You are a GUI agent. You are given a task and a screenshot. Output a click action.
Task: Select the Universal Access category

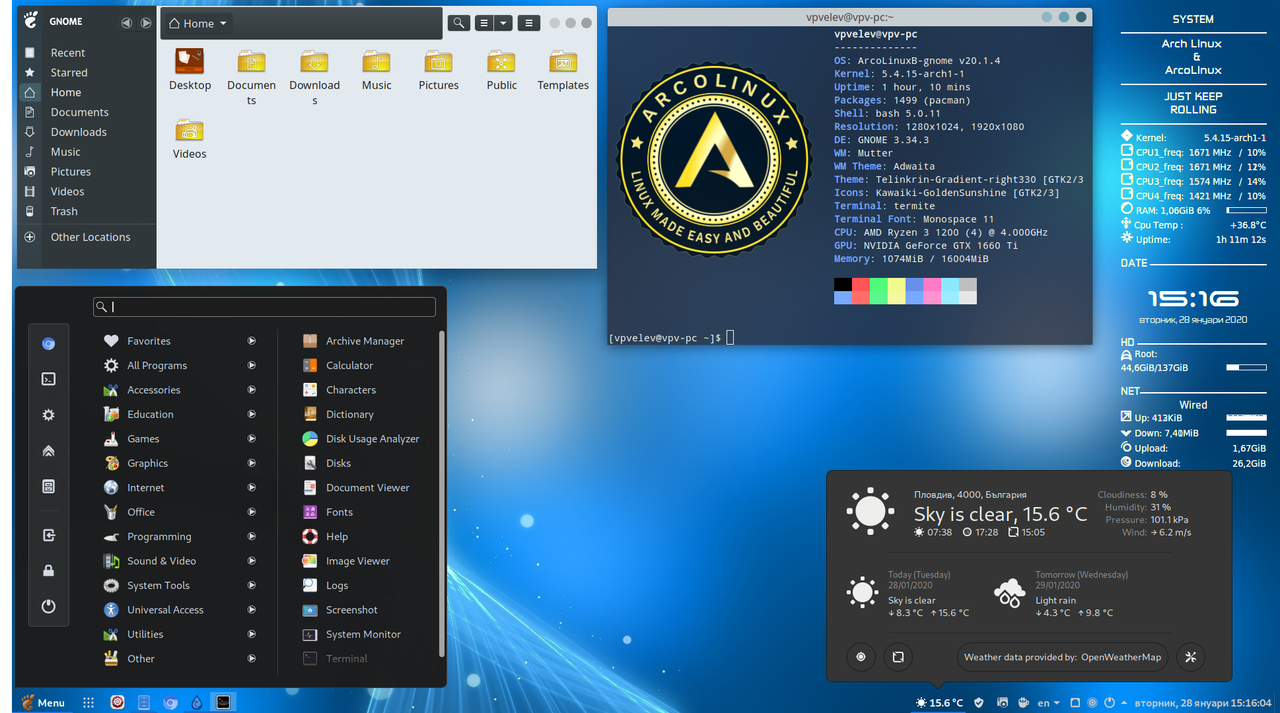click(x=178, y=610)
